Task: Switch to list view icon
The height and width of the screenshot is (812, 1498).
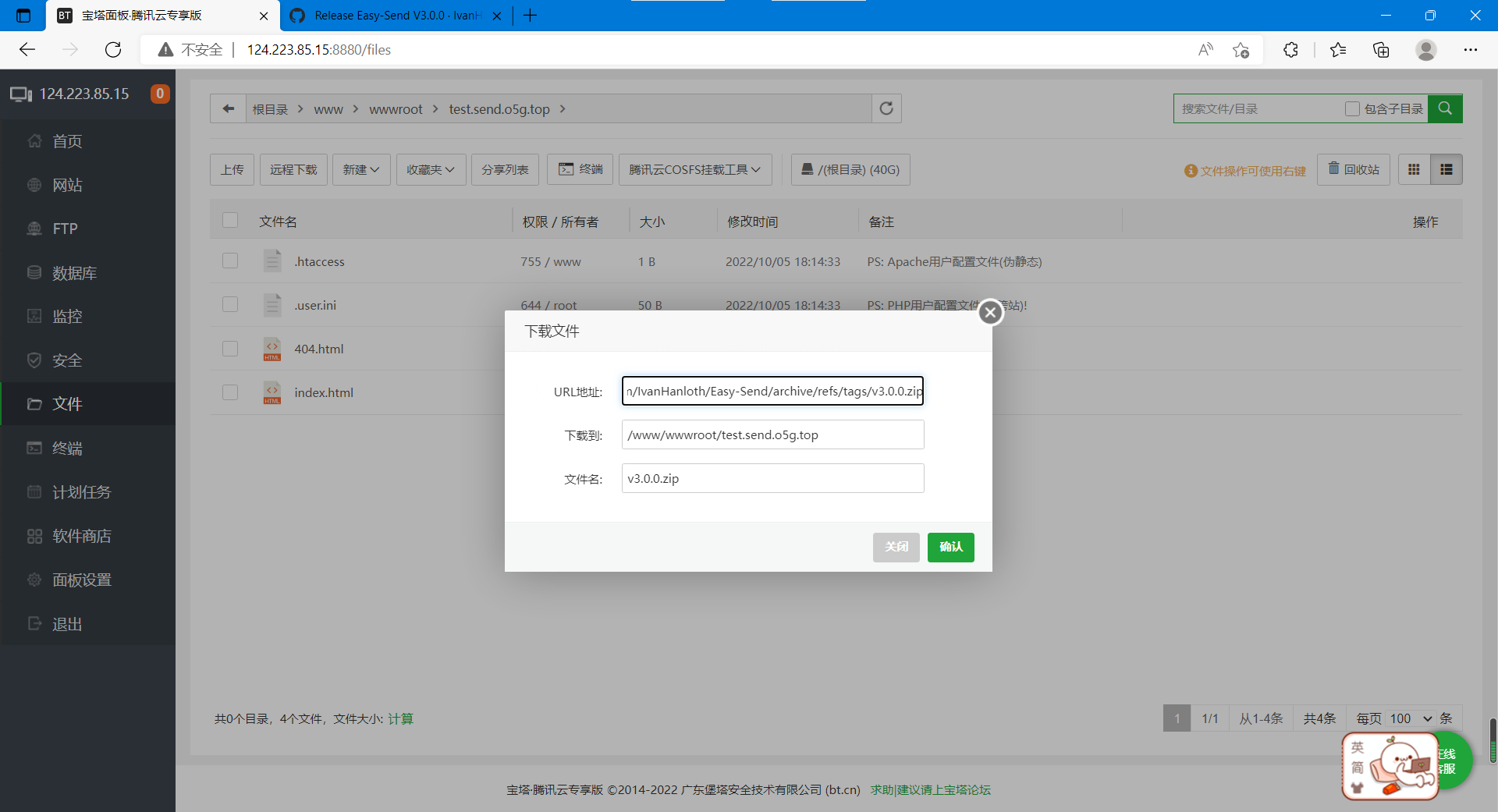Action: (x=1446, y=169)
